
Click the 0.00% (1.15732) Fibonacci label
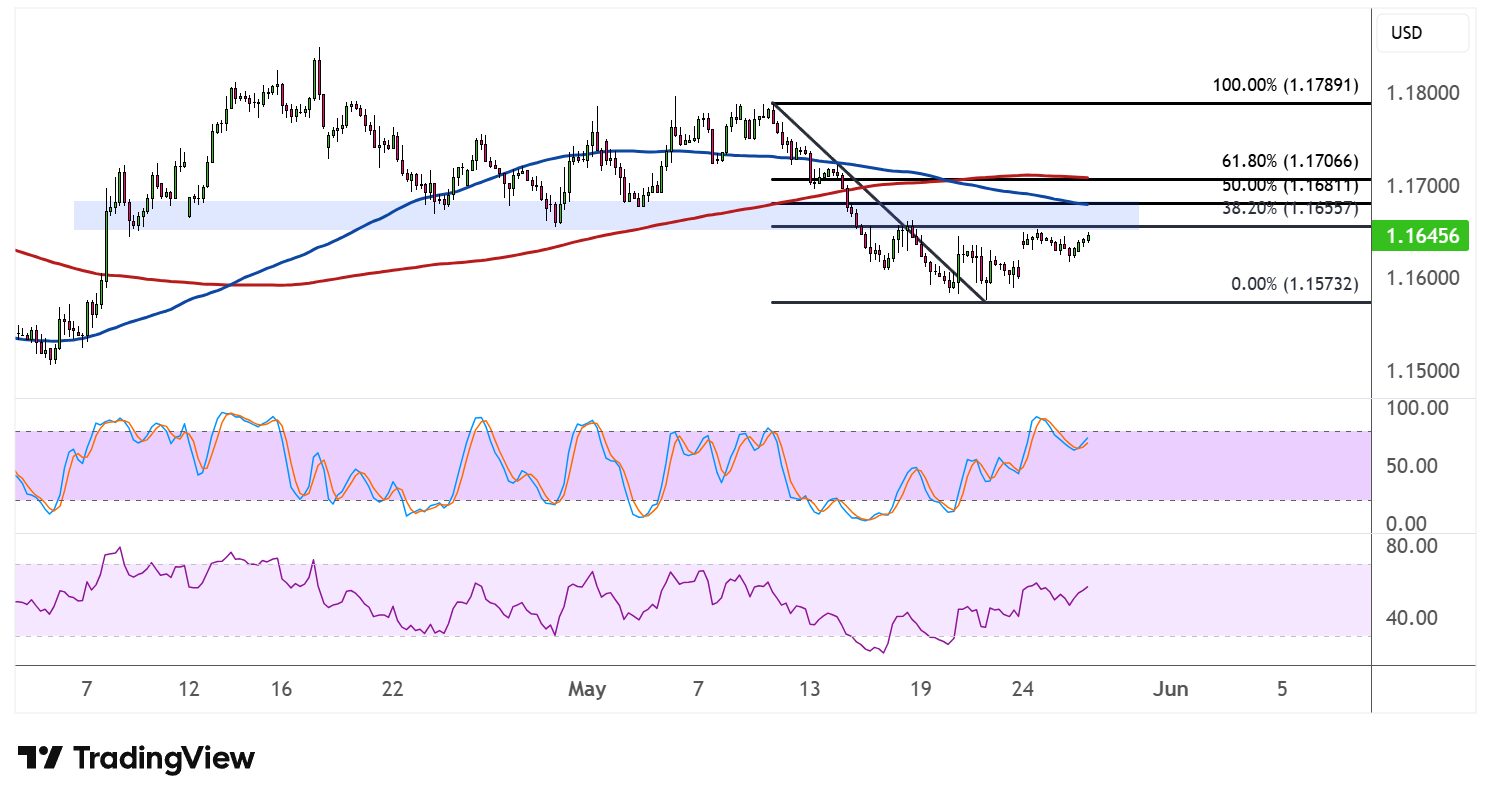(1294, 284)
